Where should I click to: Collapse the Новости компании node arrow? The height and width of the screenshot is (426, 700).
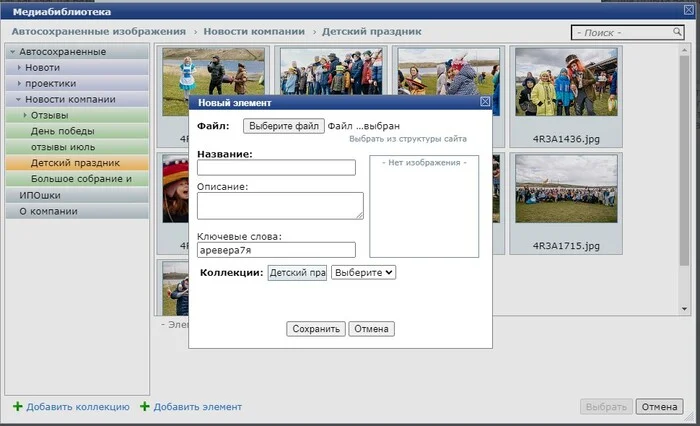(x=18, y=99)
